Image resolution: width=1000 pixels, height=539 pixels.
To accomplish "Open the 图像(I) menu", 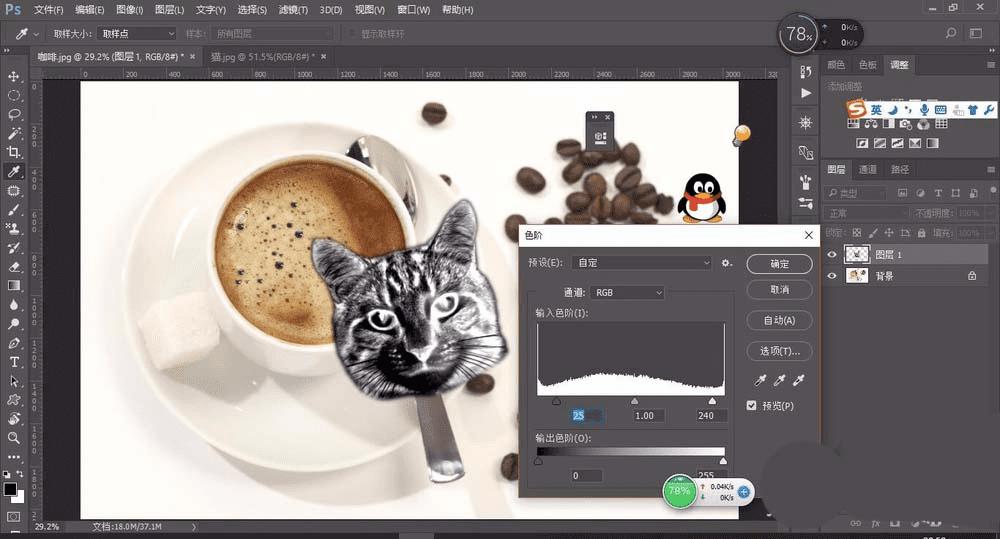I will [129, 10].
